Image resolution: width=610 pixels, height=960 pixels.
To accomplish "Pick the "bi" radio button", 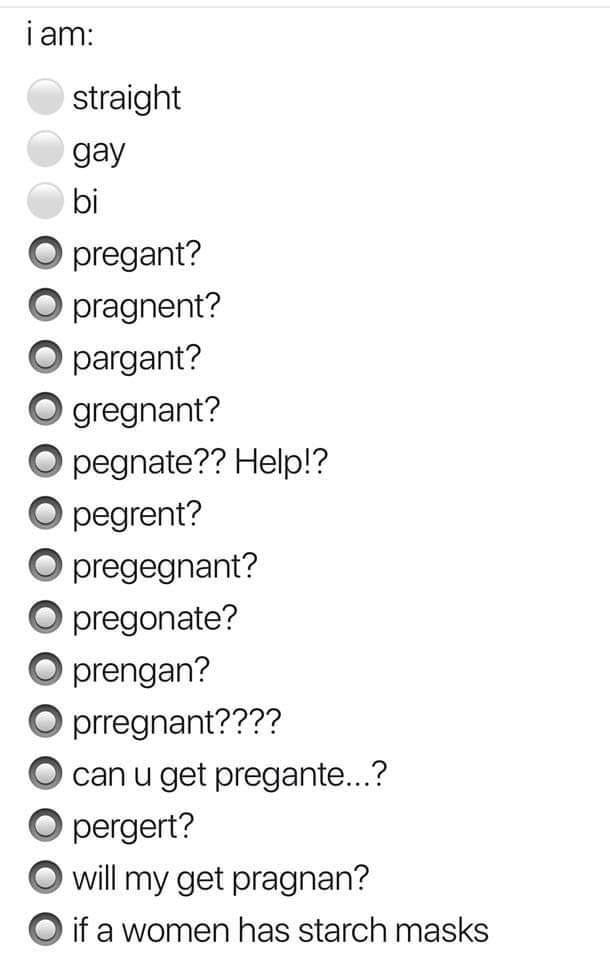I will click(46, 203).
